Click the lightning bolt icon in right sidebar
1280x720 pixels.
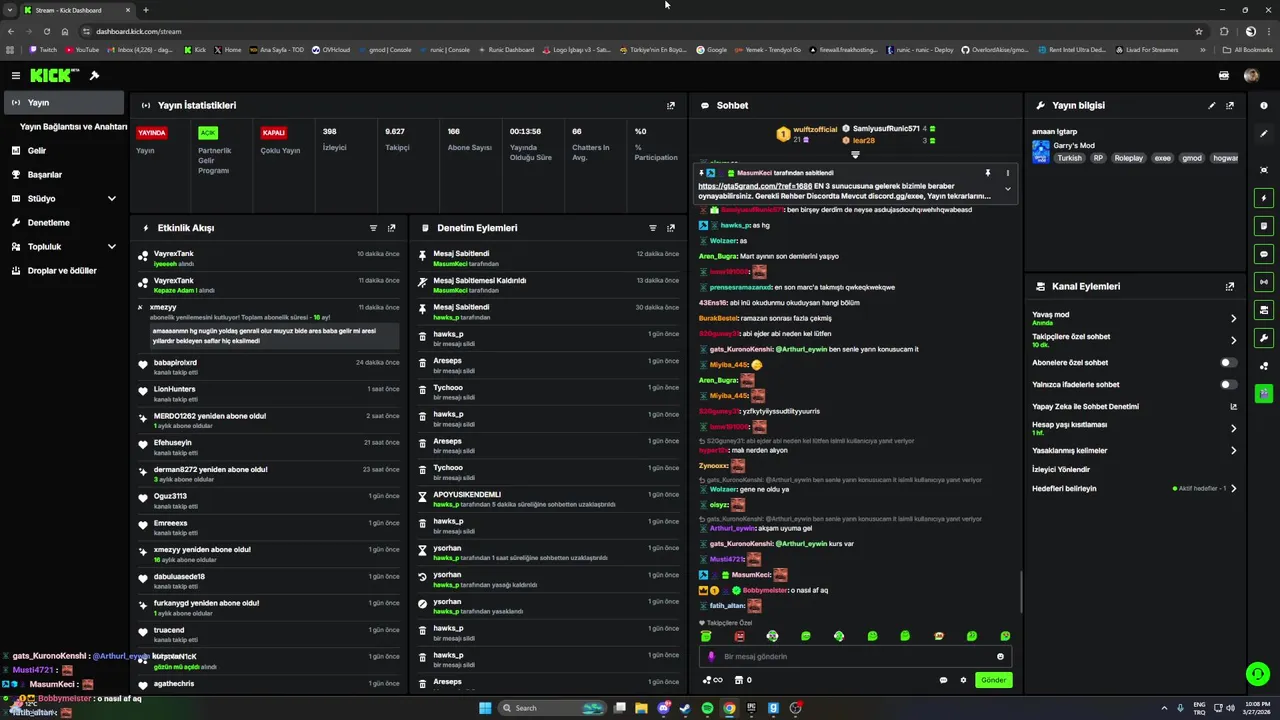pyautogui.click(x=1264, y=198)
